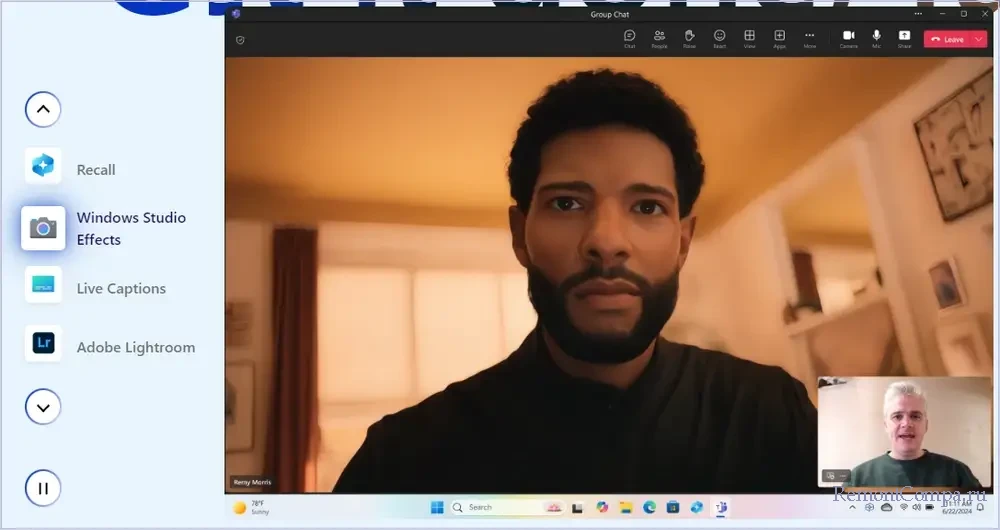Open the View layout options
1000x530 pixels.
tap(749, 38)
